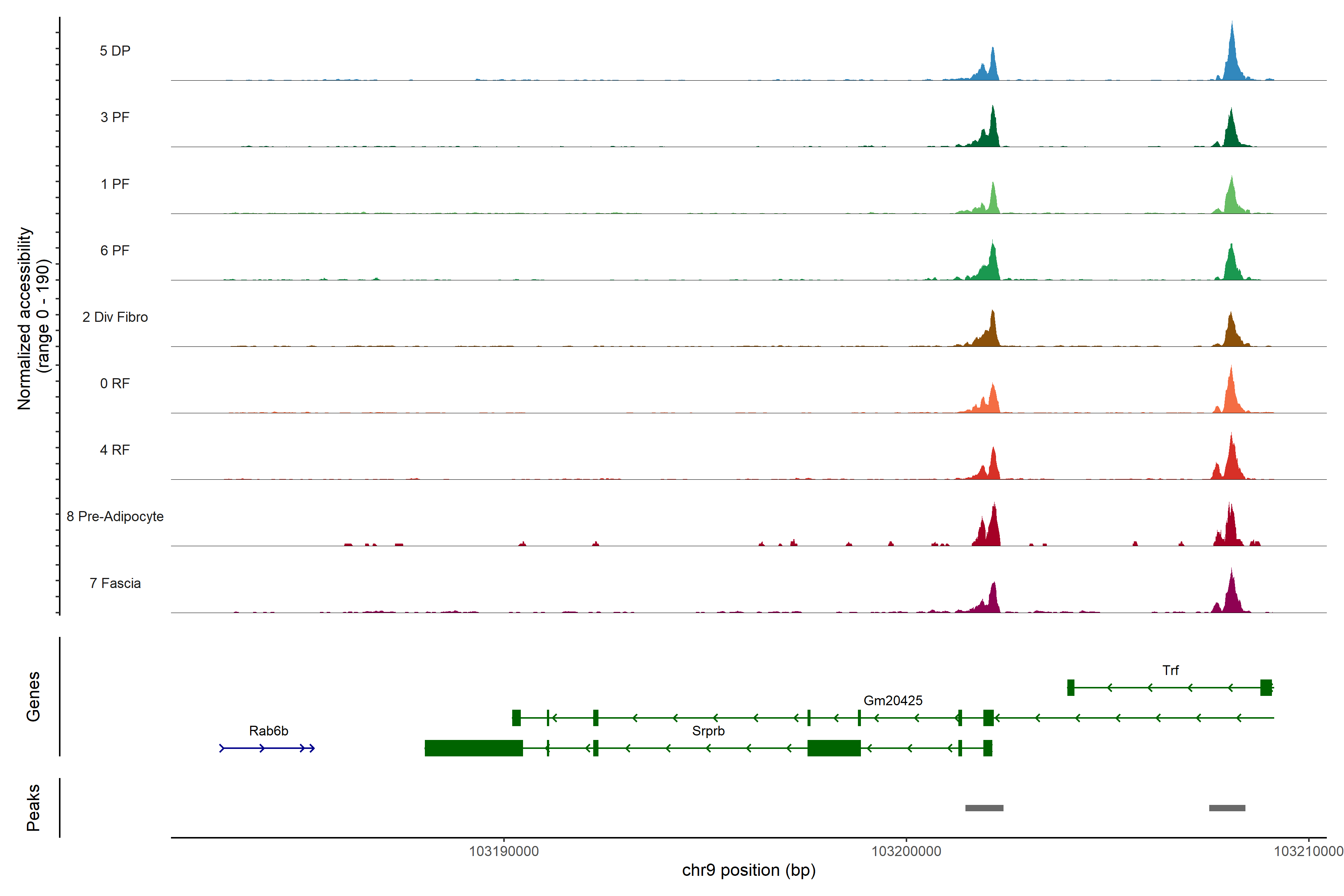
Task: Click the 7 Fascia track label
Action: [x=115, y=583]
